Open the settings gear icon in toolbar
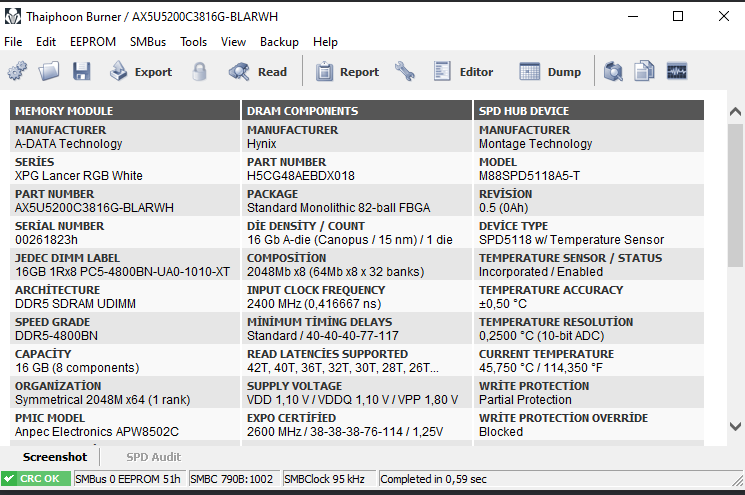The height and width of the screenshot is (495, 745). pyautogui.click(x=17, y=72)
